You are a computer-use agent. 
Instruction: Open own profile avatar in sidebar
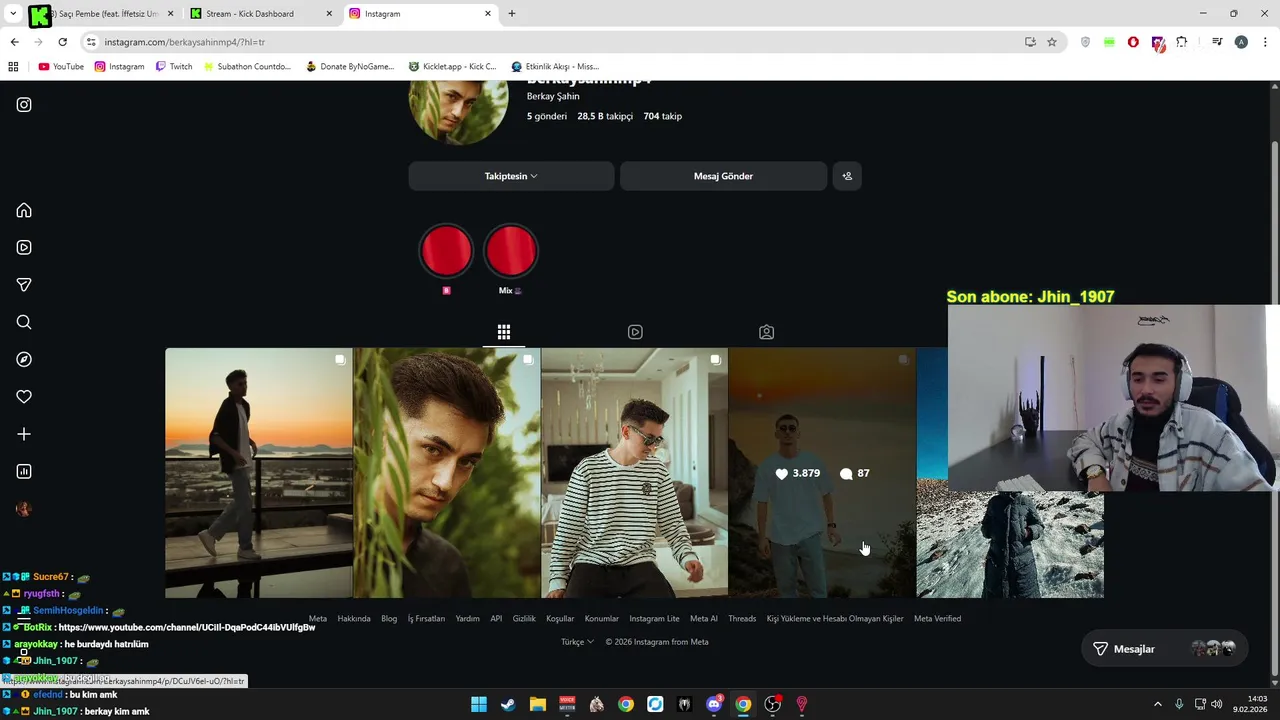pyautogui.click(x=24, y=509)
